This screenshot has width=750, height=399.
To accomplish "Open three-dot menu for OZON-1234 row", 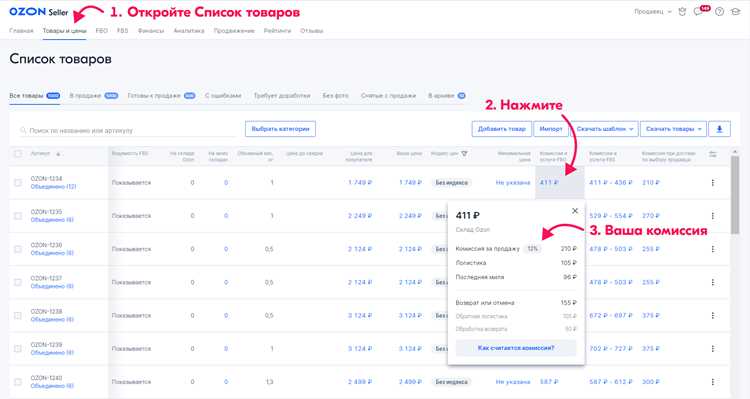I will [713, 182].
